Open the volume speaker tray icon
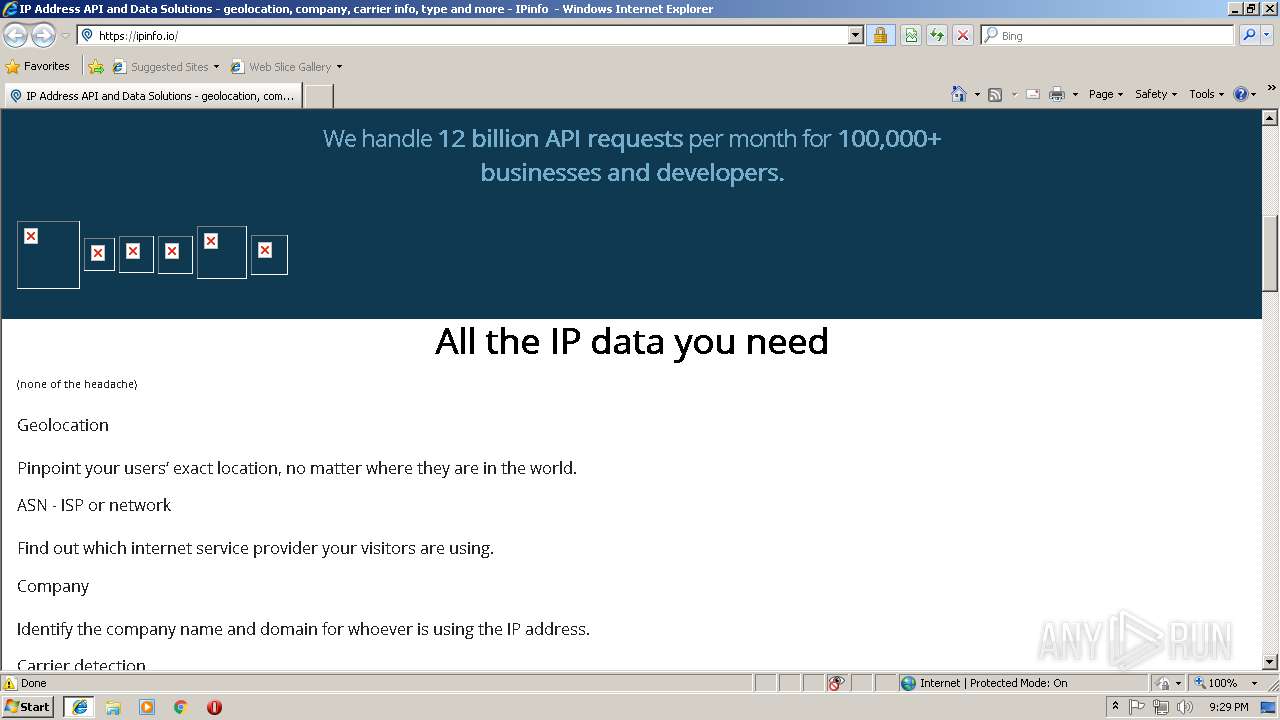This screenshot has height=720, width=1280. tap(1185, 707)
